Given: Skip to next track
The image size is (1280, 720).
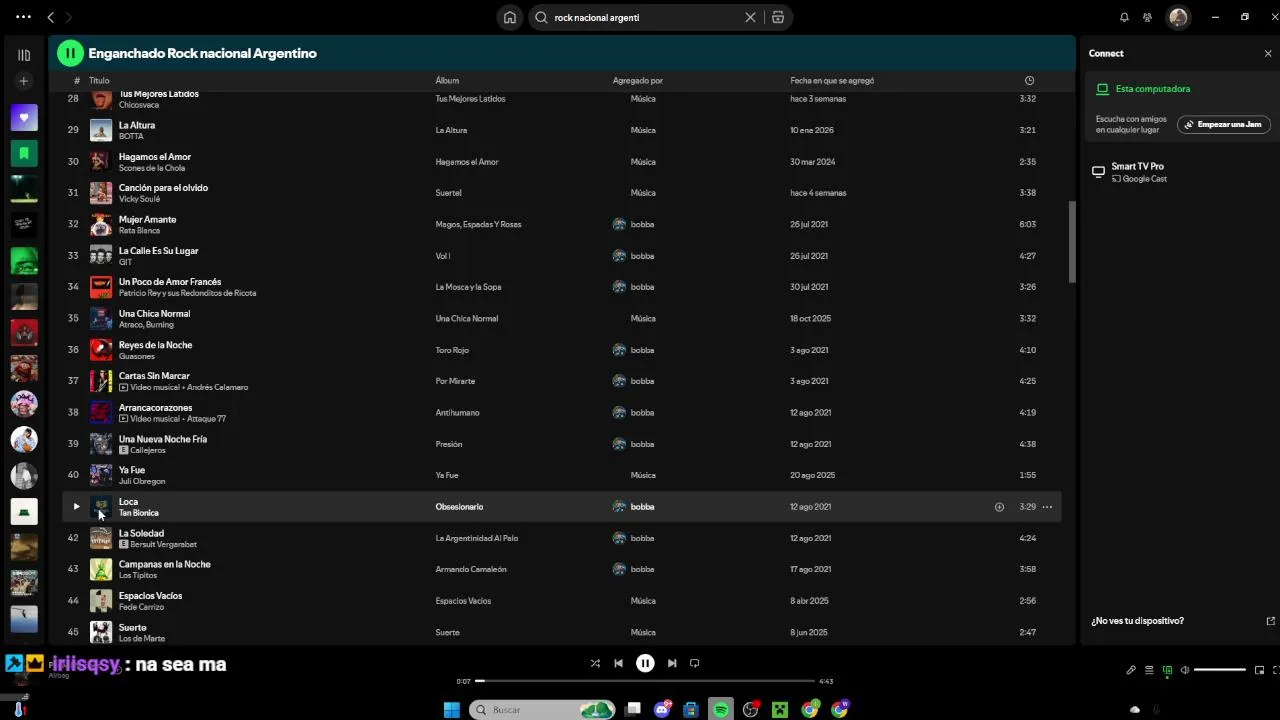Looking at the screenshot, I should (672, 663).
